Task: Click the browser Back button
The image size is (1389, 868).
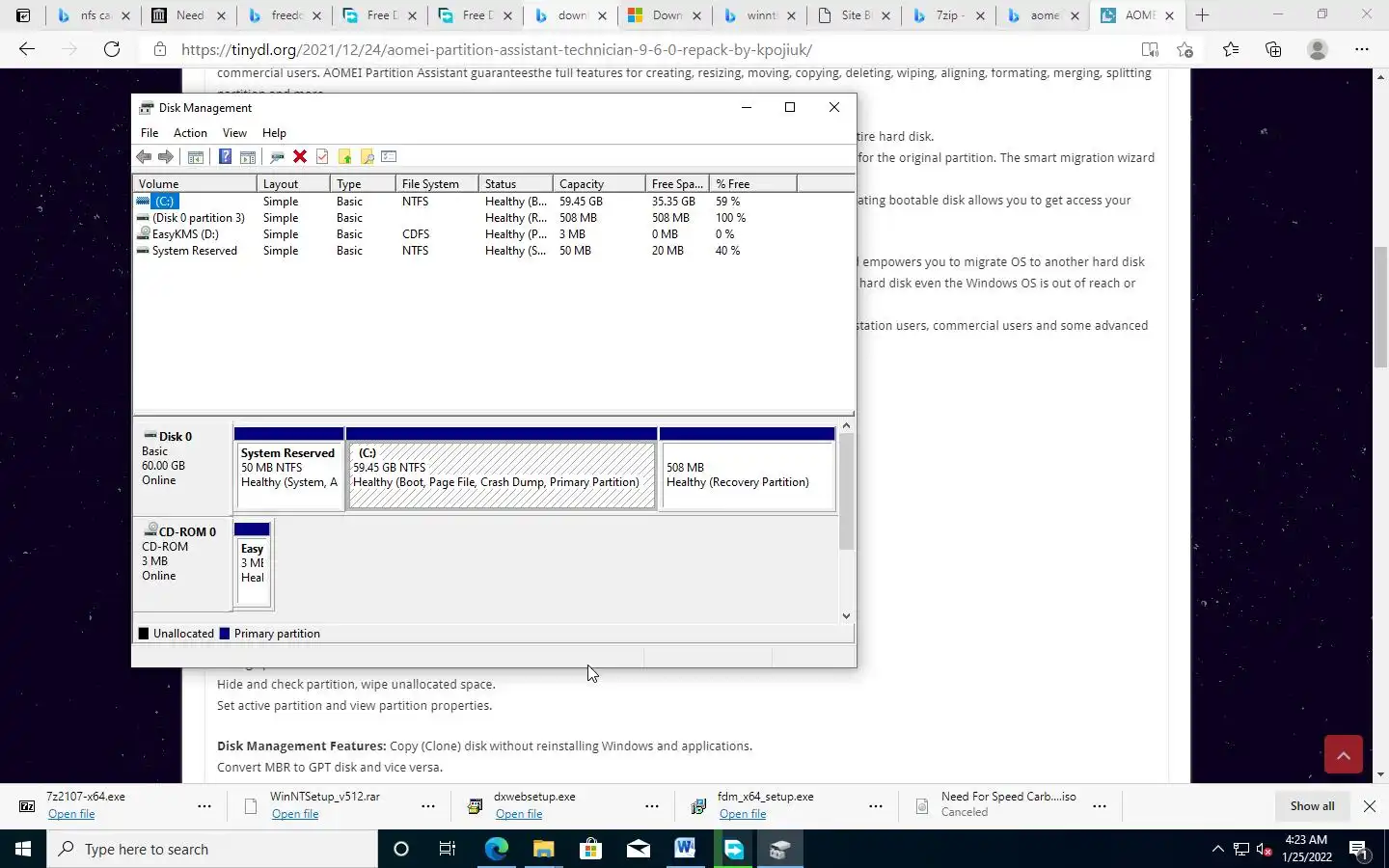Action: (27, 49)
